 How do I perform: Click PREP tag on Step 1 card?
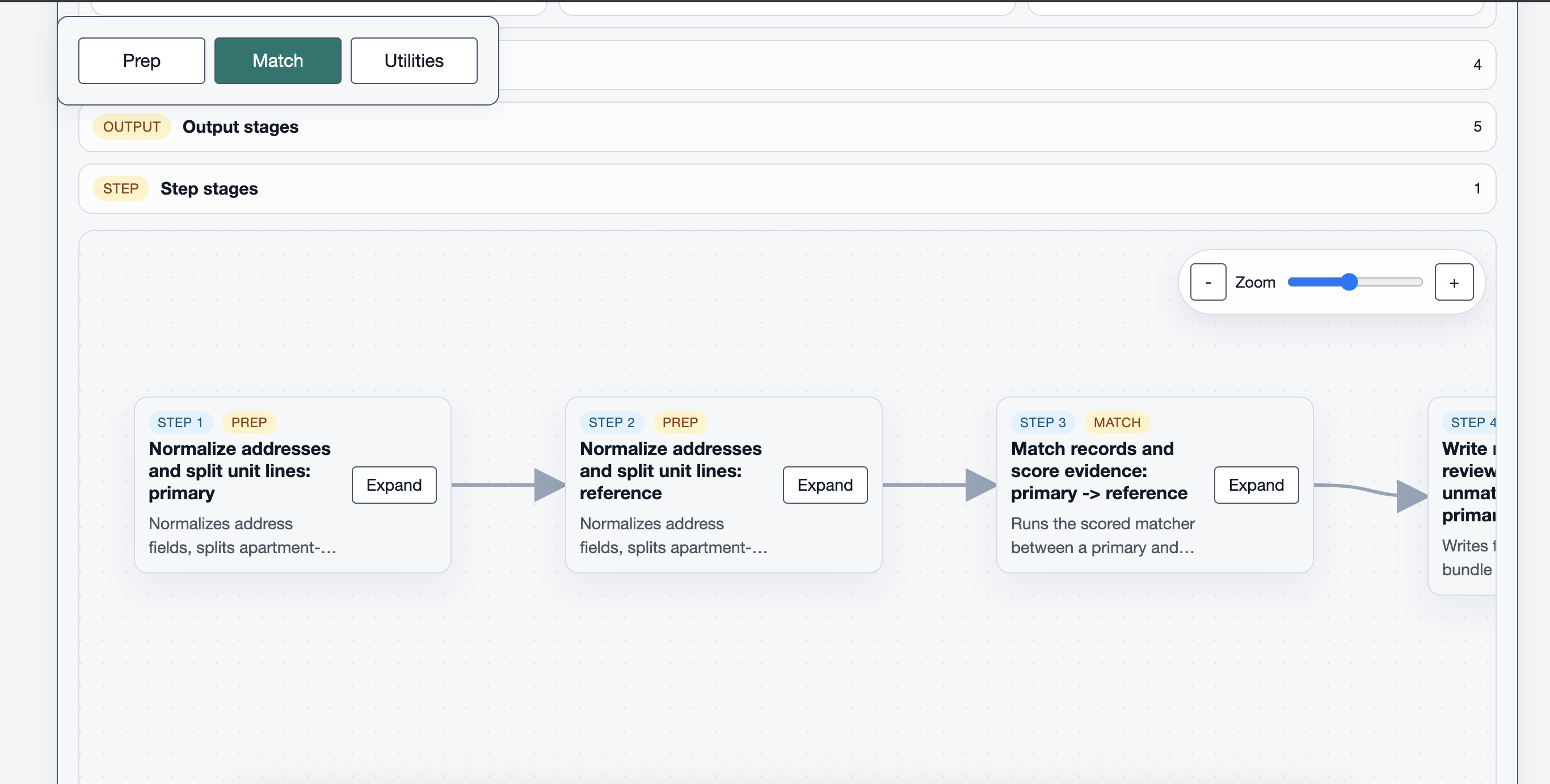[x=249, y=423]
